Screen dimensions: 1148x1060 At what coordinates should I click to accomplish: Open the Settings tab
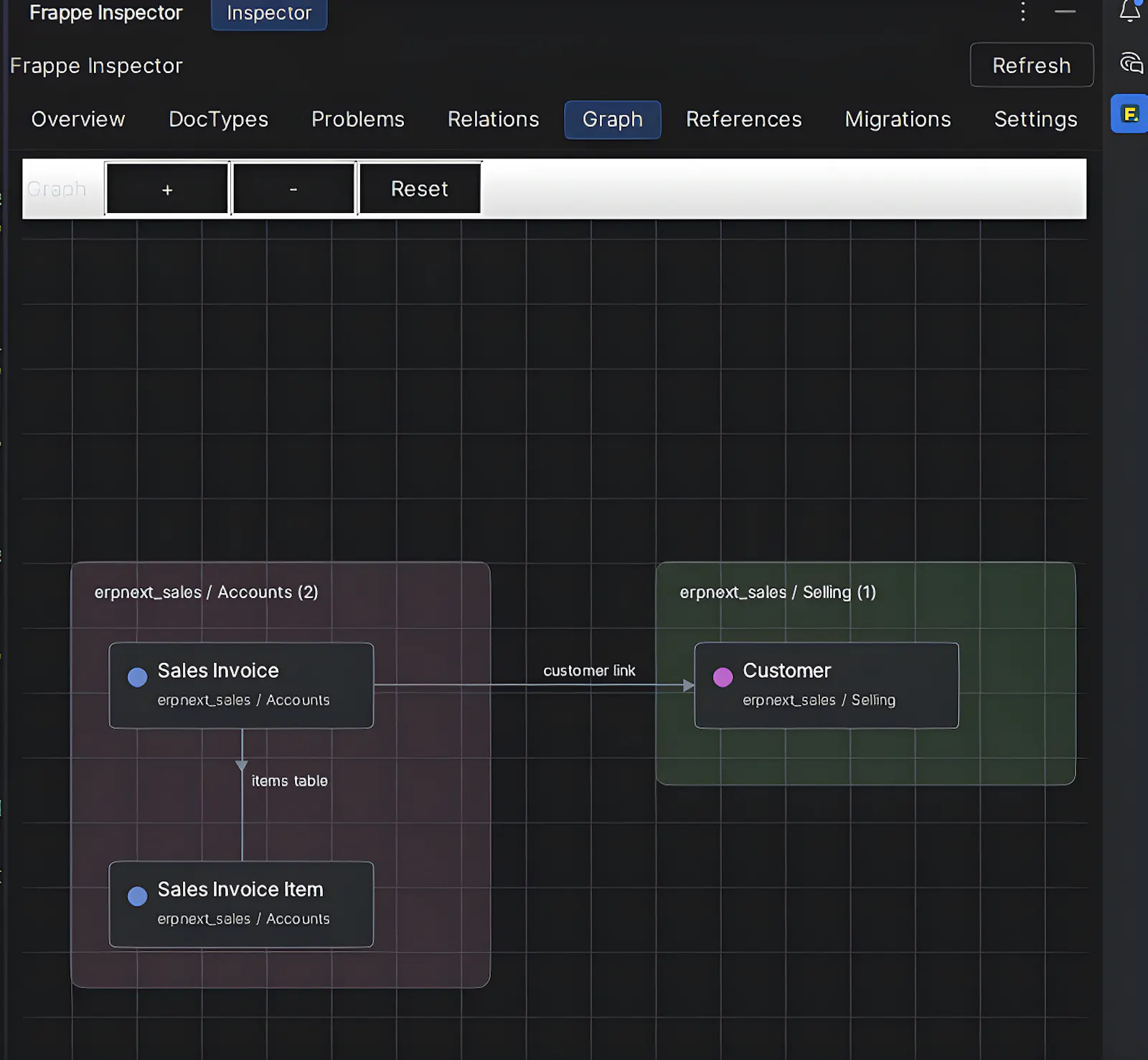(1035, 119)
